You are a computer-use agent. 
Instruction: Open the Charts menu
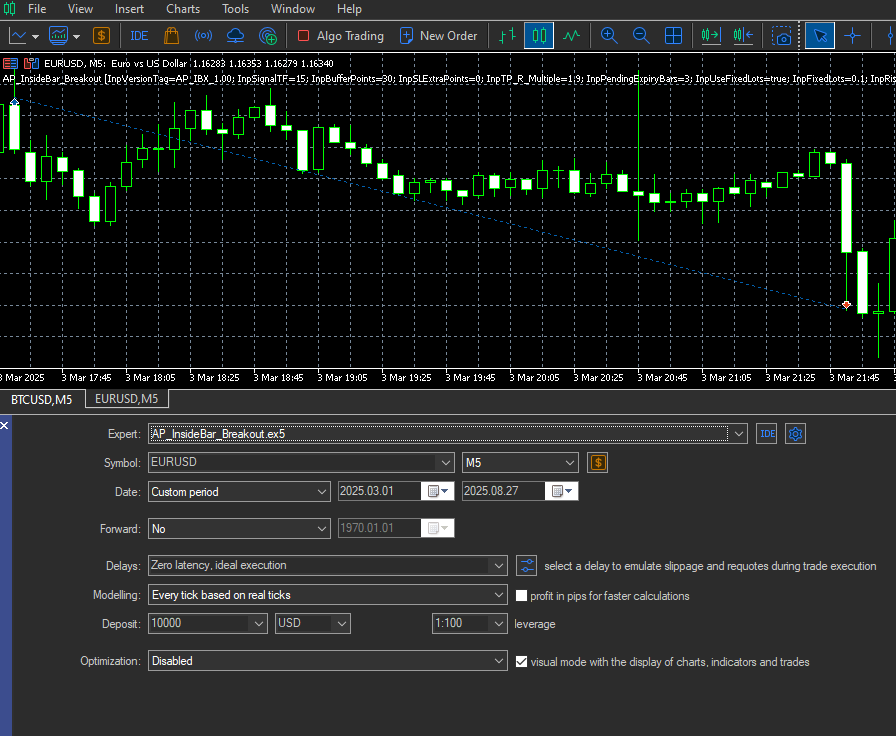click(x=183, y=9)
